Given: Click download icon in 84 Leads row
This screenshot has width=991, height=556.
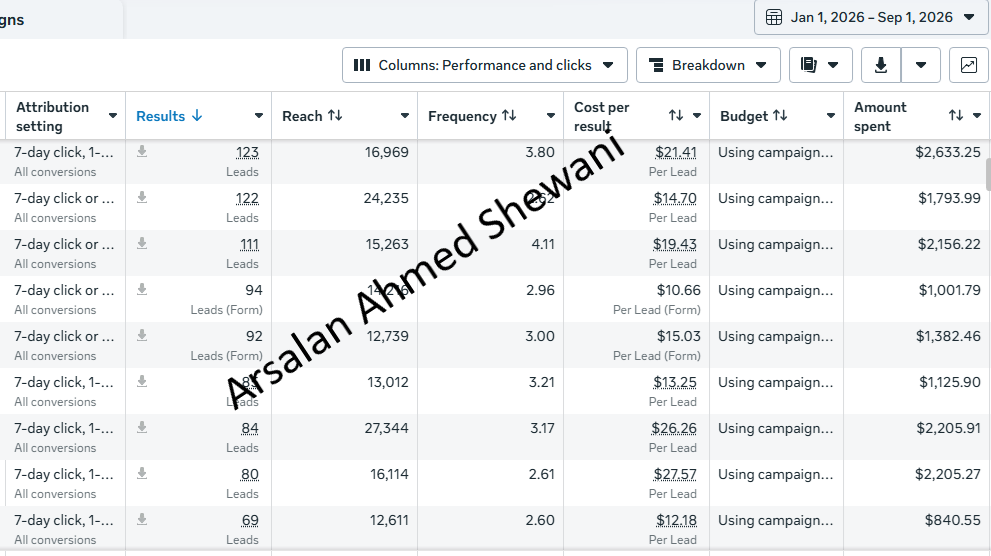Looking at the screenshot, I should coord(142,428).
